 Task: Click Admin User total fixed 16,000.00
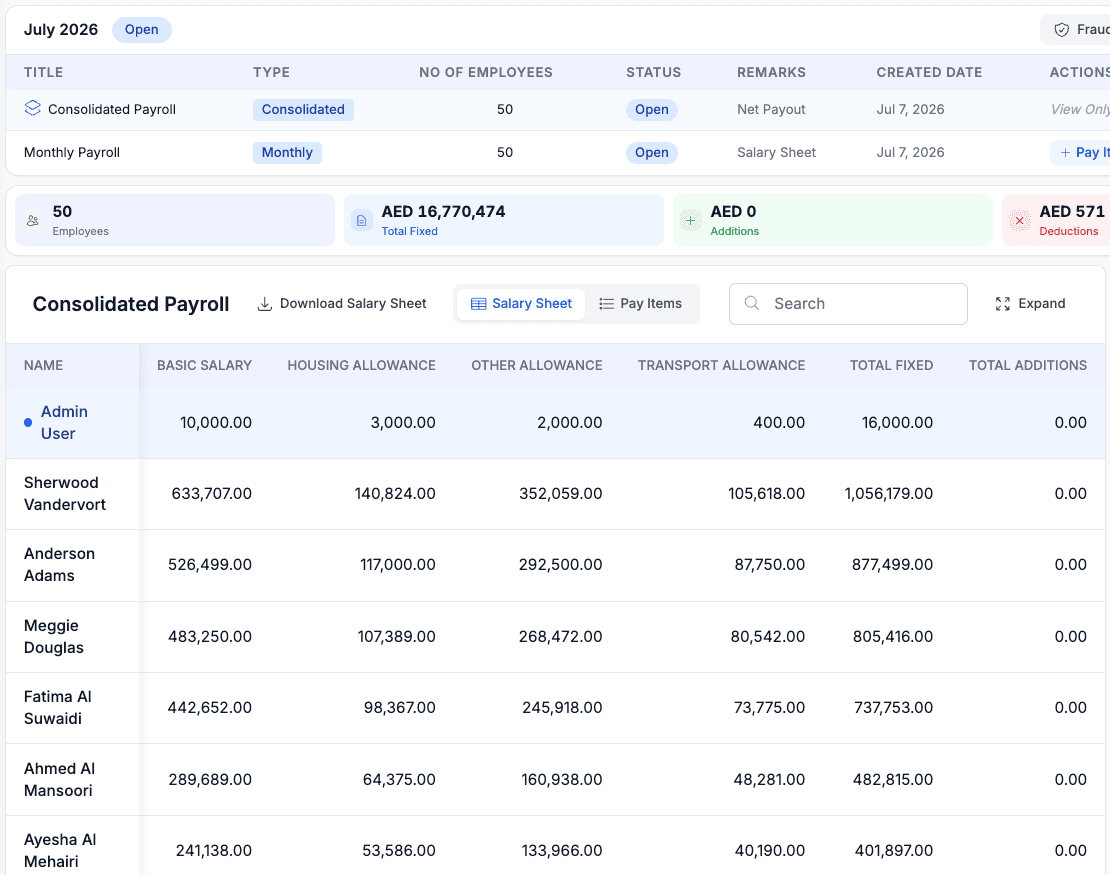pos(897,423)
